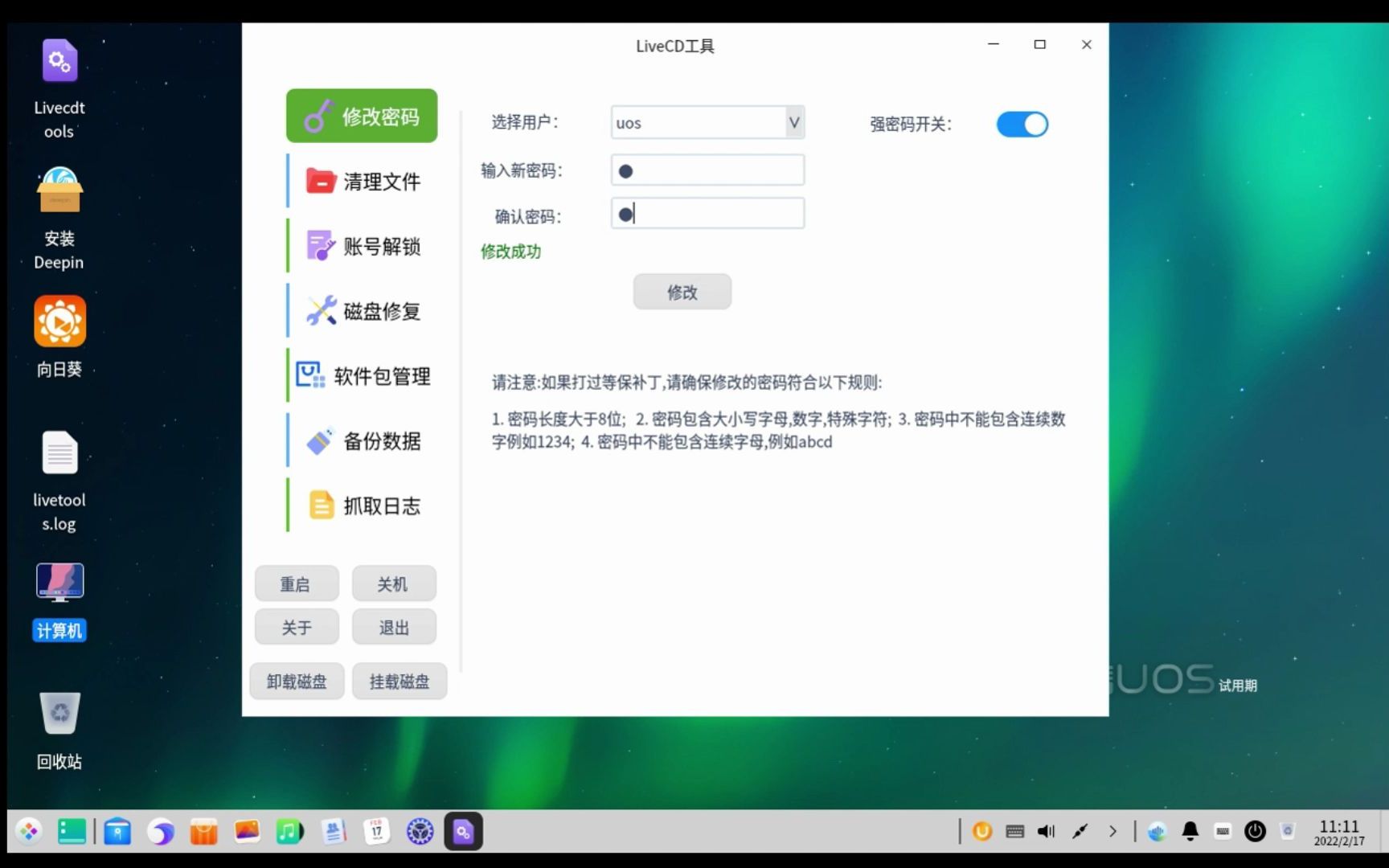
Task: Click the 修改 button
Action: click(682, 292)
